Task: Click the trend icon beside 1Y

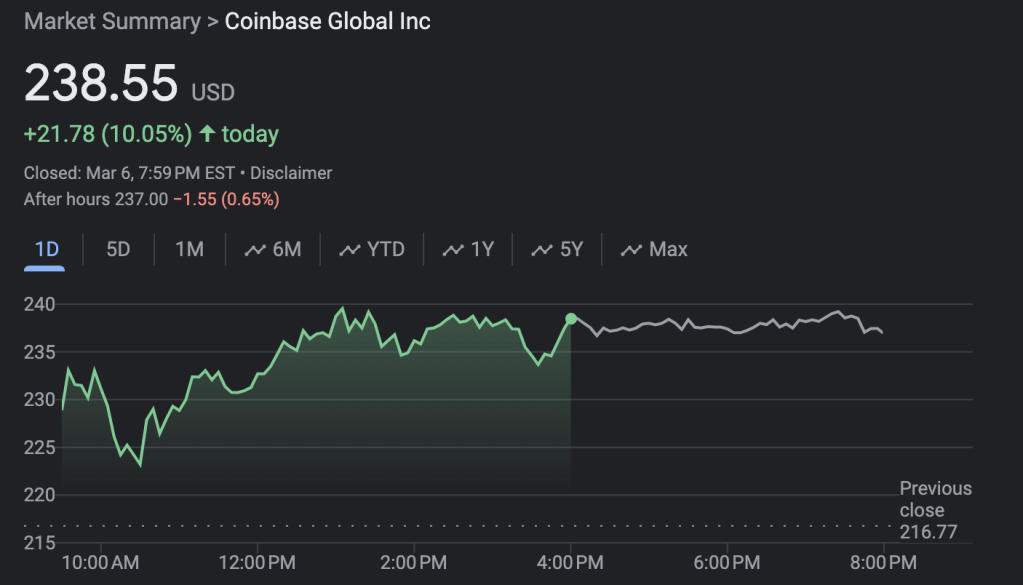Action: 453,250
